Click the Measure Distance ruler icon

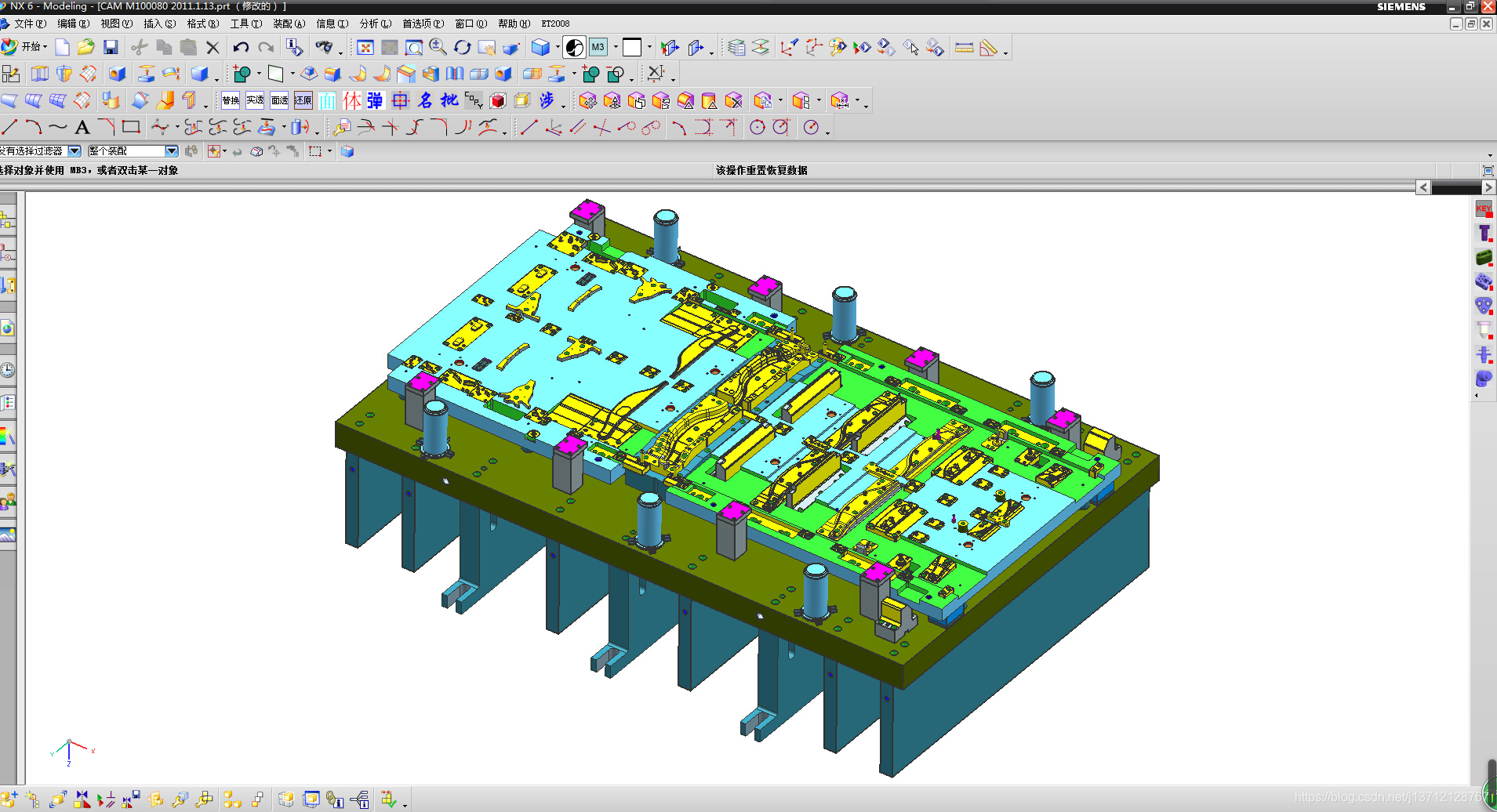[965, 47]
